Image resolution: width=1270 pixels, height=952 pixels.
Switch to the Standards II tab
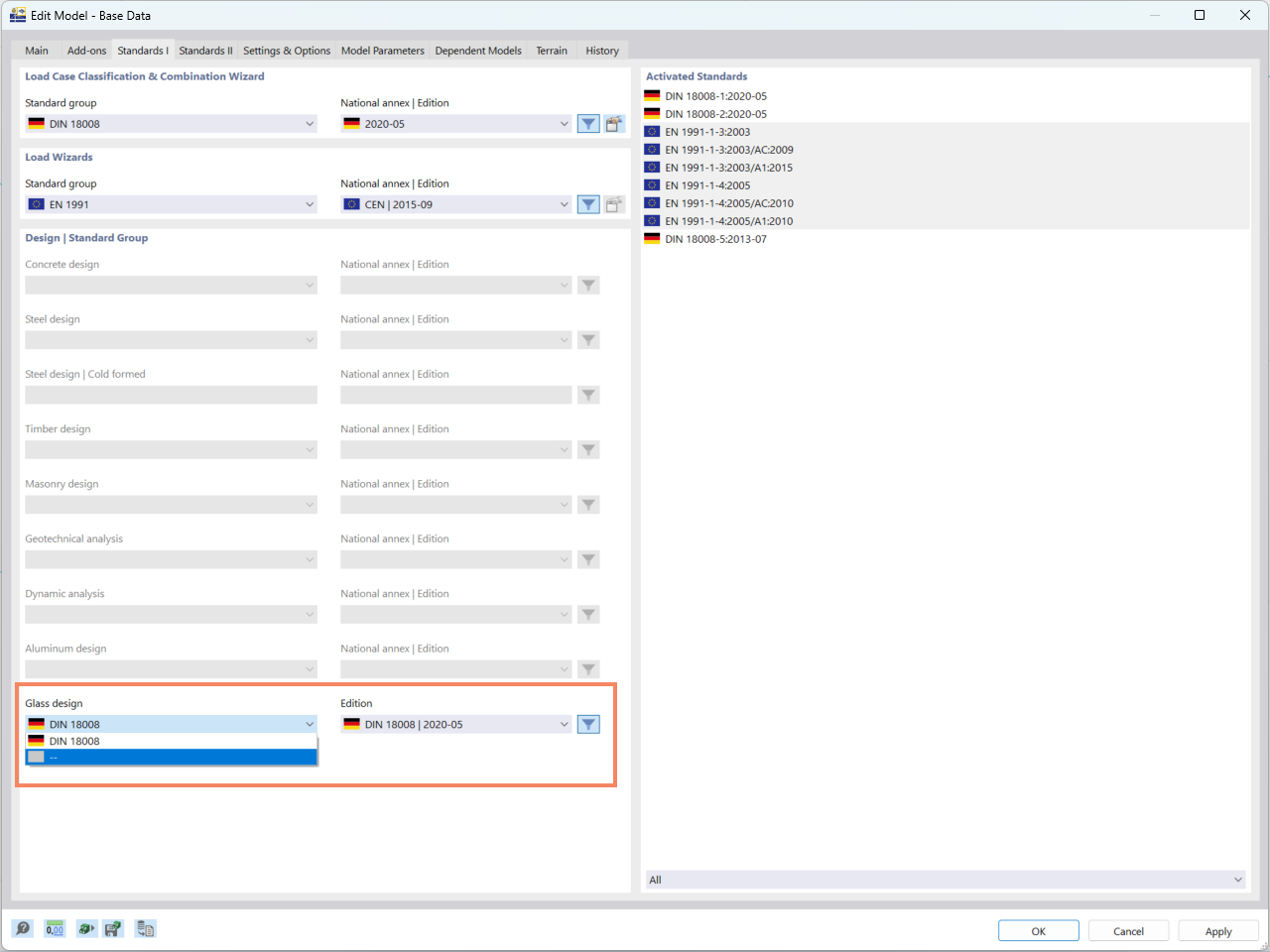point(205,50)
